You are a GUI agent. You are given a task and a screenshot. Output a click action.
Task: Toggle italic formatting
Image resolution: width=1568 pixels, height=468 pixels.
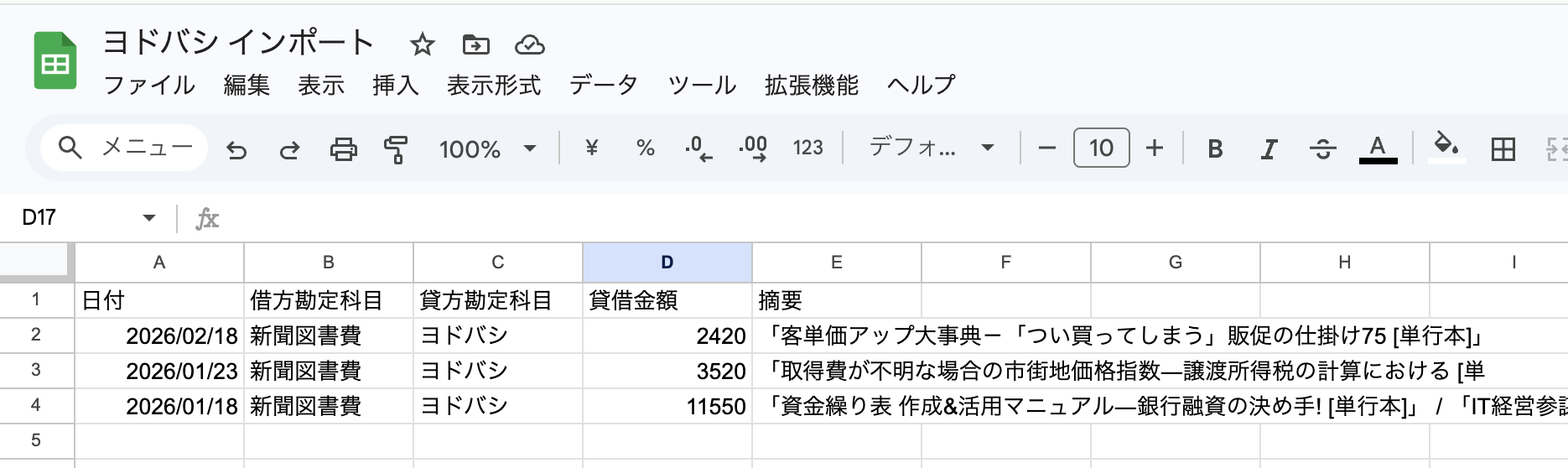coord(1269,149)
